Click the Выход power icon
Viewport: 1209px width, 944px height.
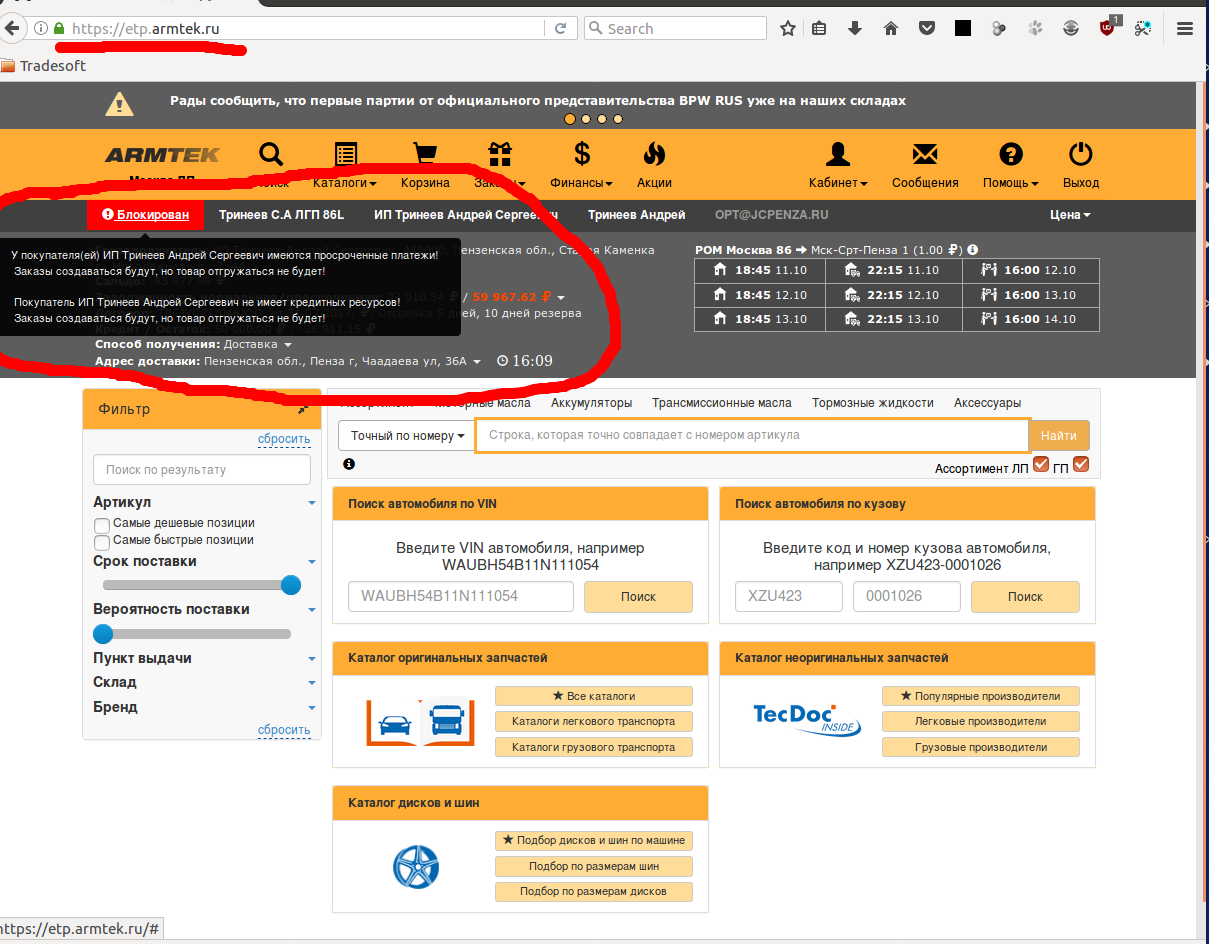pyautogui.click(x=1081, y=154)
